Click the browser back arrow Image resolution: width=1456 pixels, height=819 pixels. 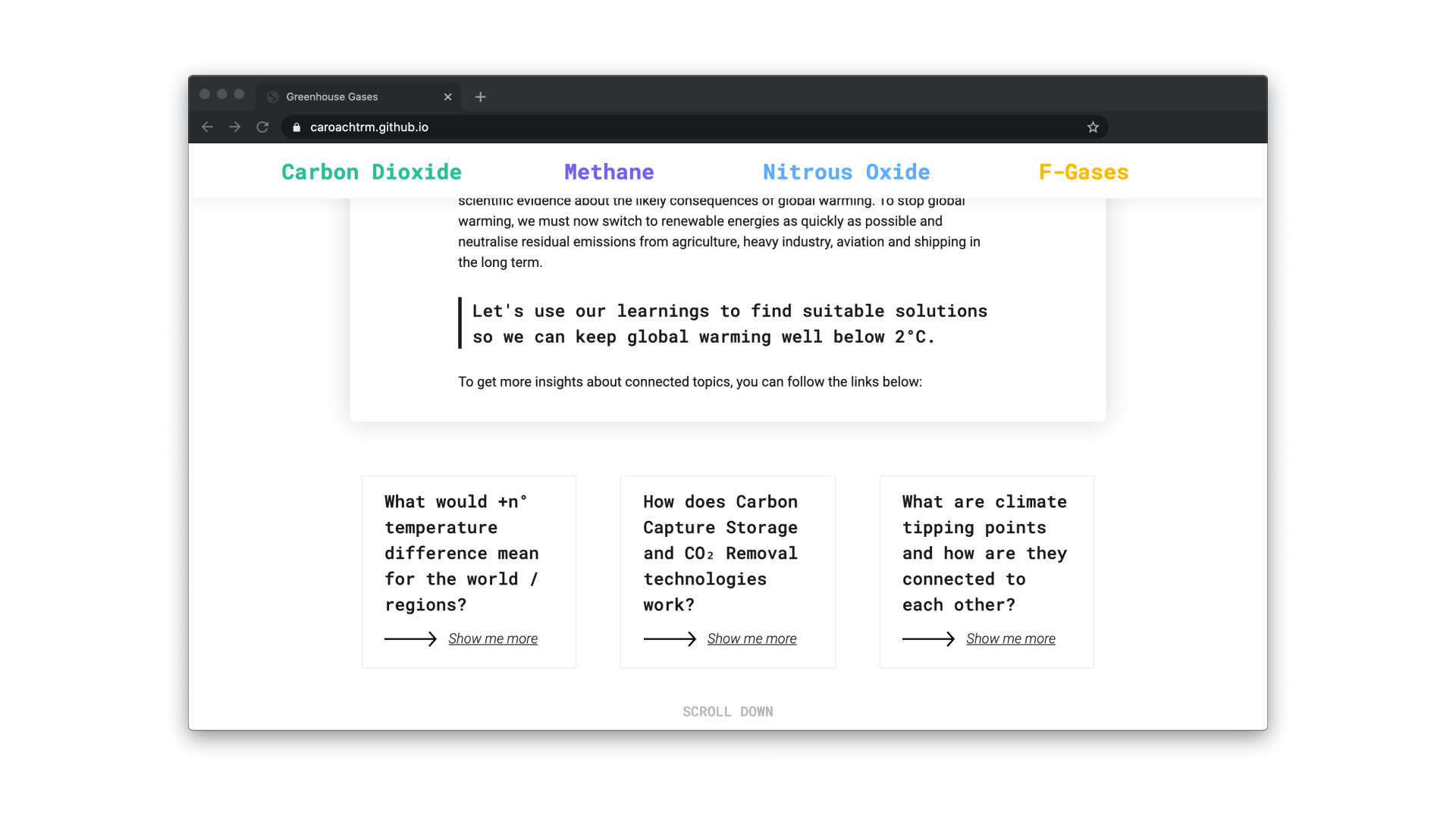pos(207,127)
